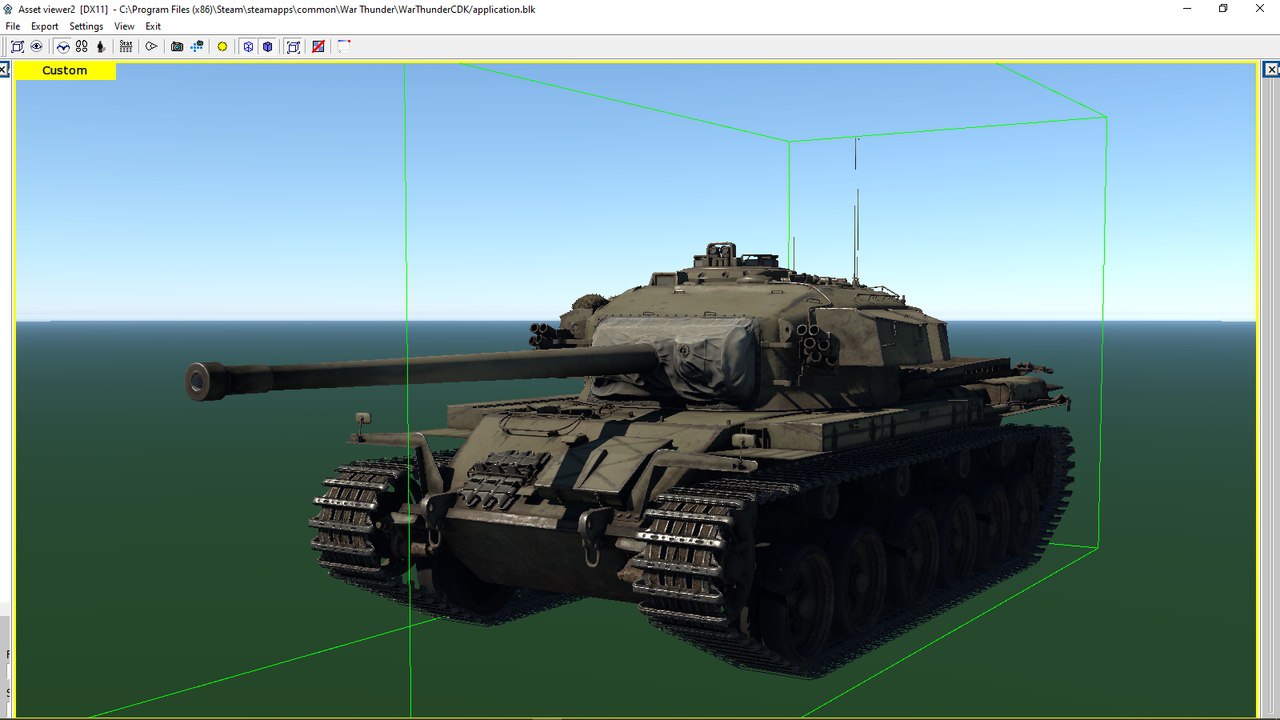Click the blue dotted camera toolbar icon
The image size is (1280, 720).
click(197, 46)
